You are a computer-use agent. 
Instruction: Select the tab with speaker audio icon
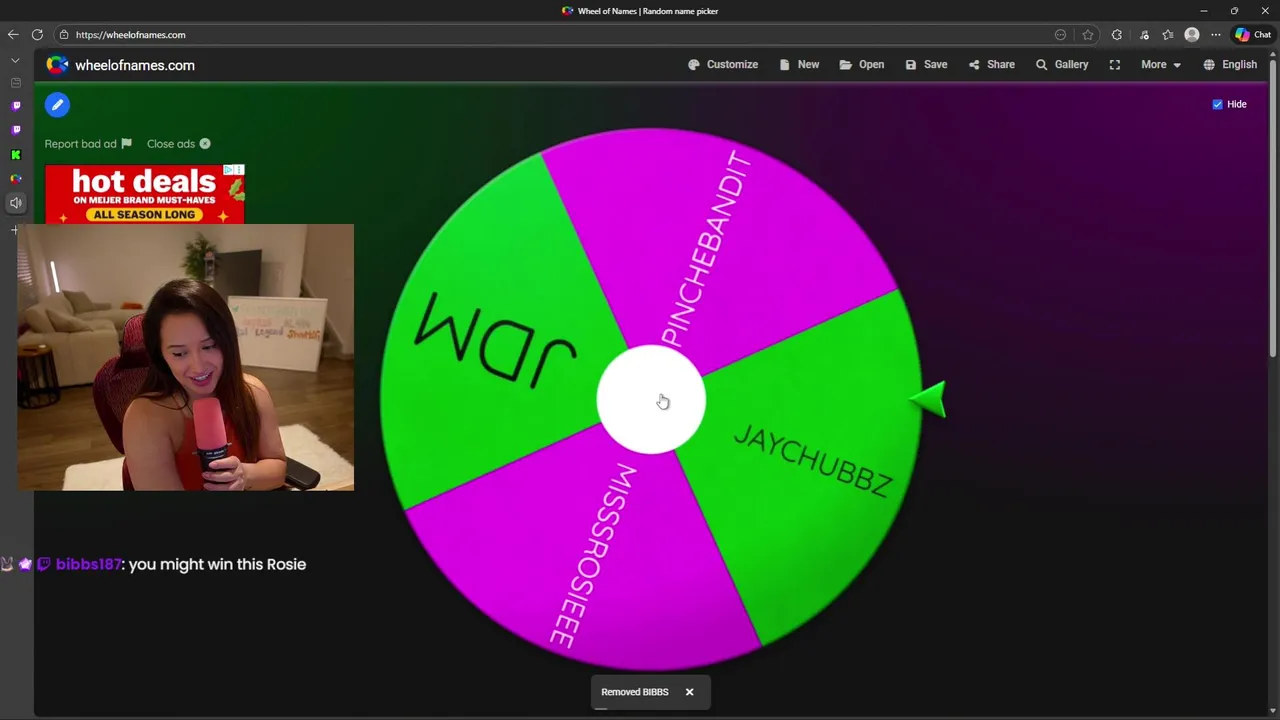point(15,203)
